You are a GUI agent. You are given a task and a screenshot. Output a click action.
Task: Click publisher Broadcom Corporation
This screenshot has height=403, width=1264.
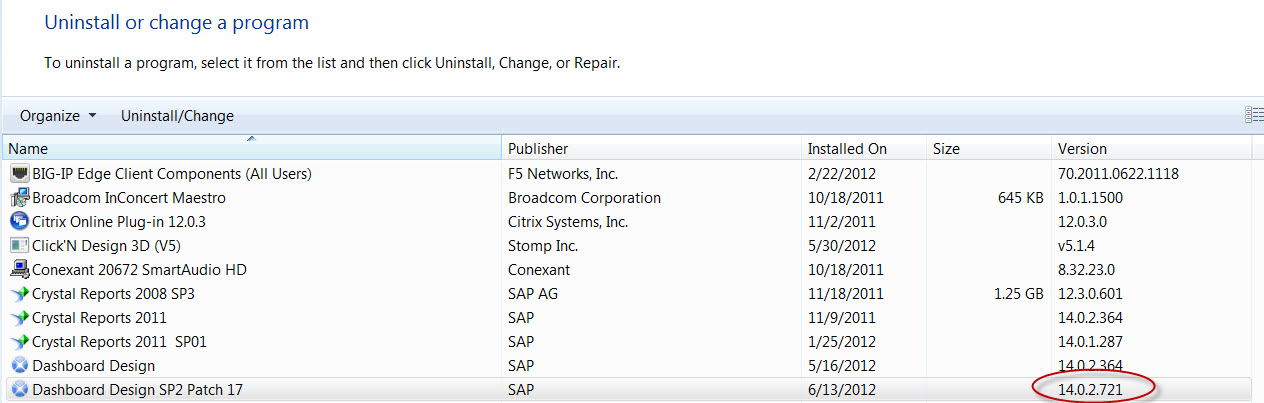pos(584,198)
